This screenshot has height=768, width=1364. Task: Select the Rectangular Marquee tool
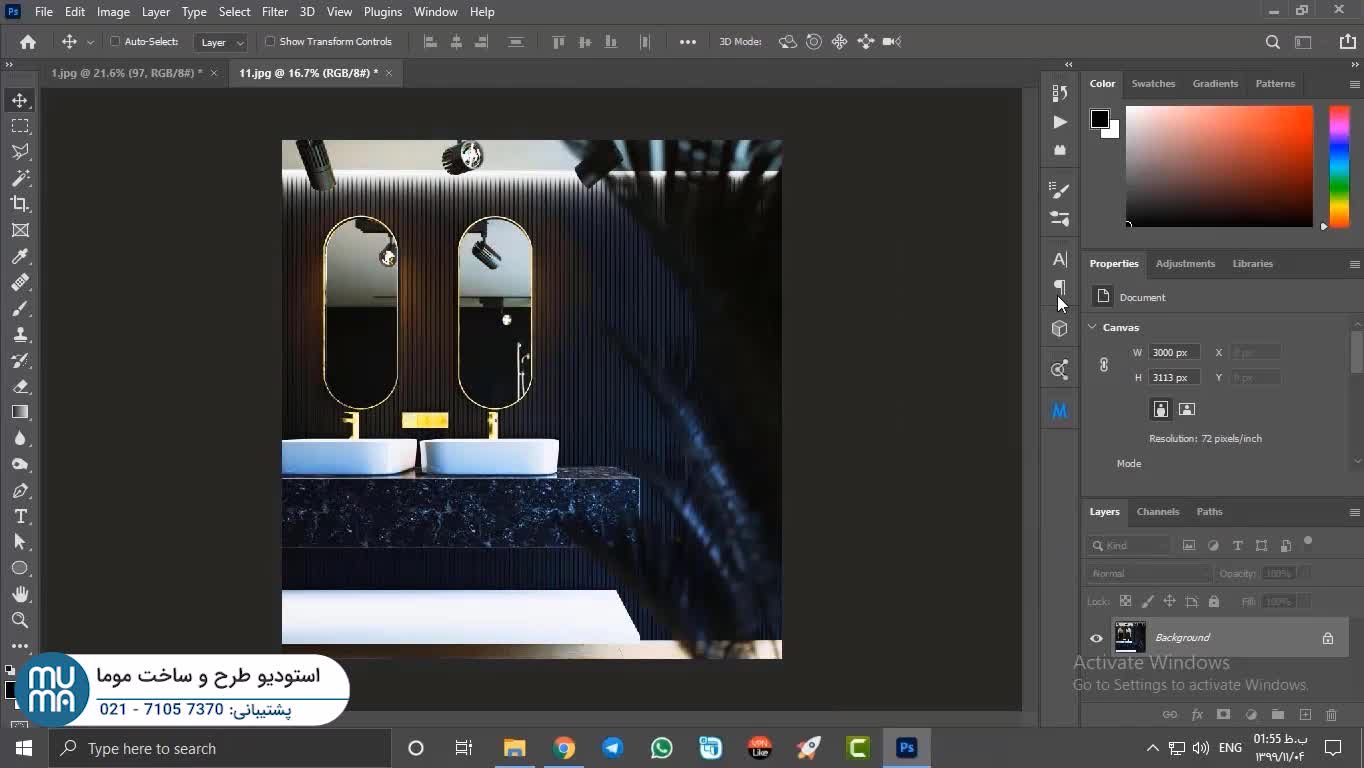tap(20, 126)
